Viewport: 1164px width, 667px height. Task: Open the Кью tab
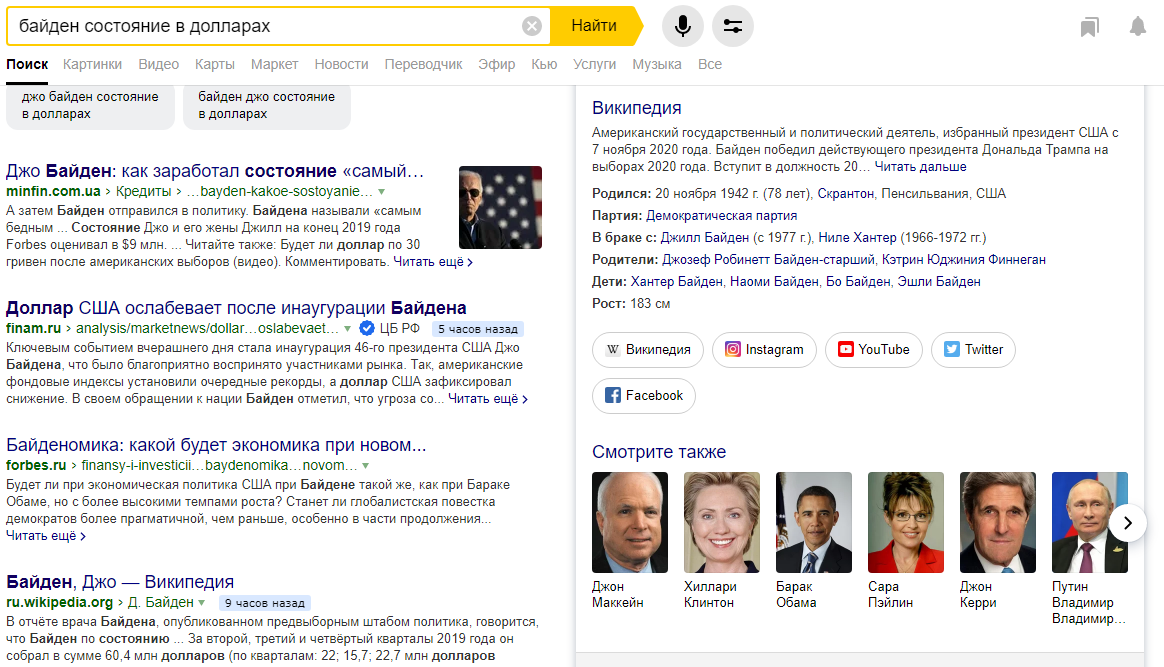click(544, 65)
